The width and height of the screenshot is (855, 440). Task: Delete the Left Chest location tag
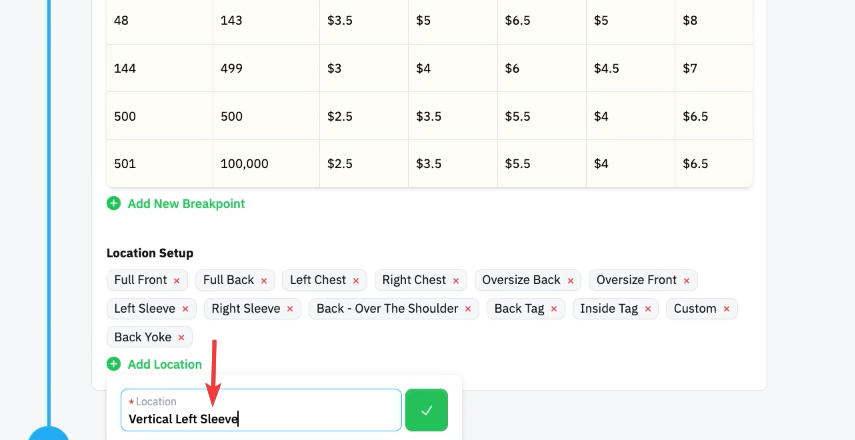[x=356, y=281]
